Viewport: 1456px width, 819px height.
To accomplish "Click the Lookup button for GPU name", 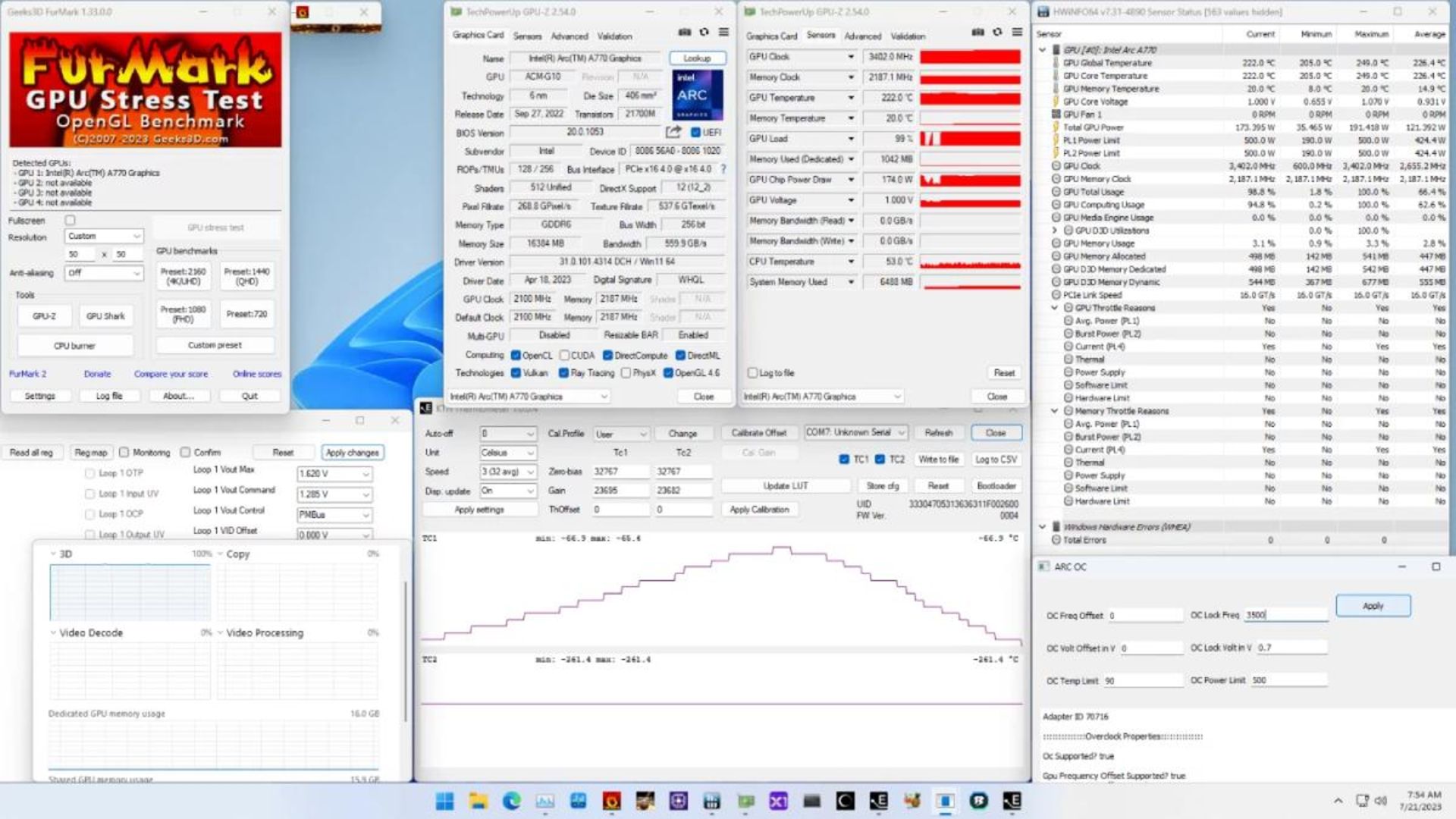I will click(697, 57).
